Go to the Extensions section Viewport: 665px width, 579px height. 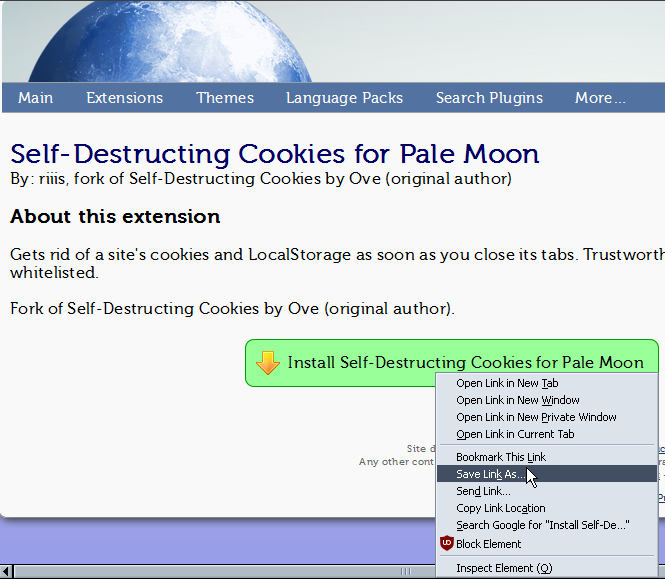(125, 98)
